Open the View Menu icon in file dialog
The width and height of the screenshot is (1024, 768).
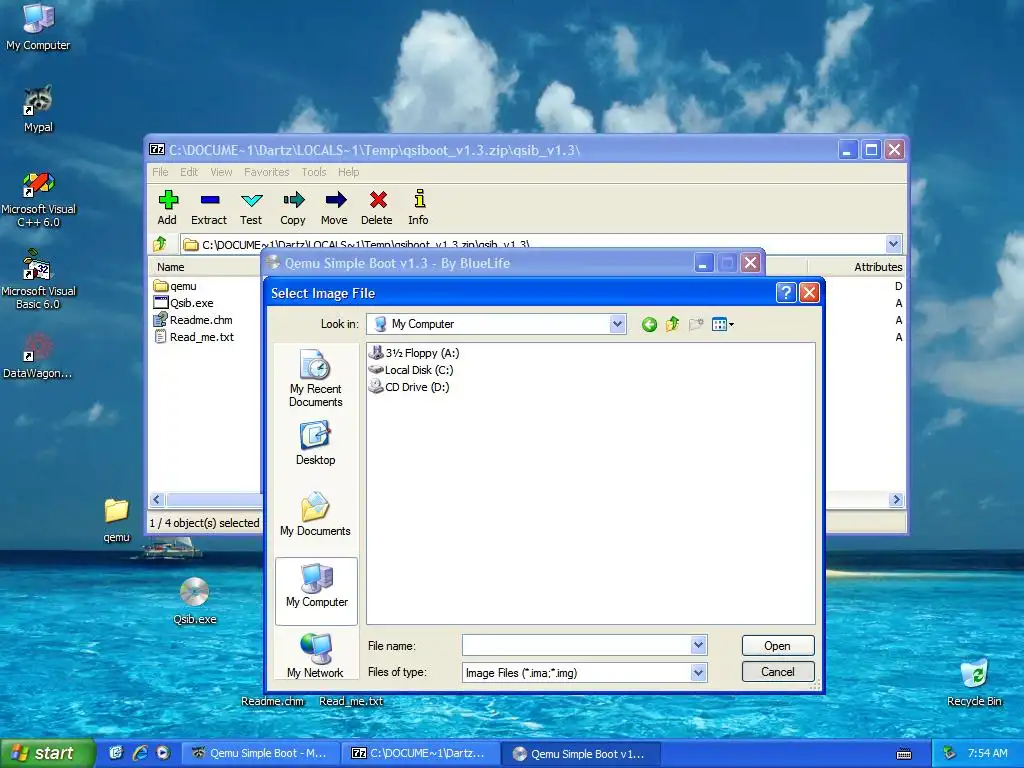tap(722, 325)
